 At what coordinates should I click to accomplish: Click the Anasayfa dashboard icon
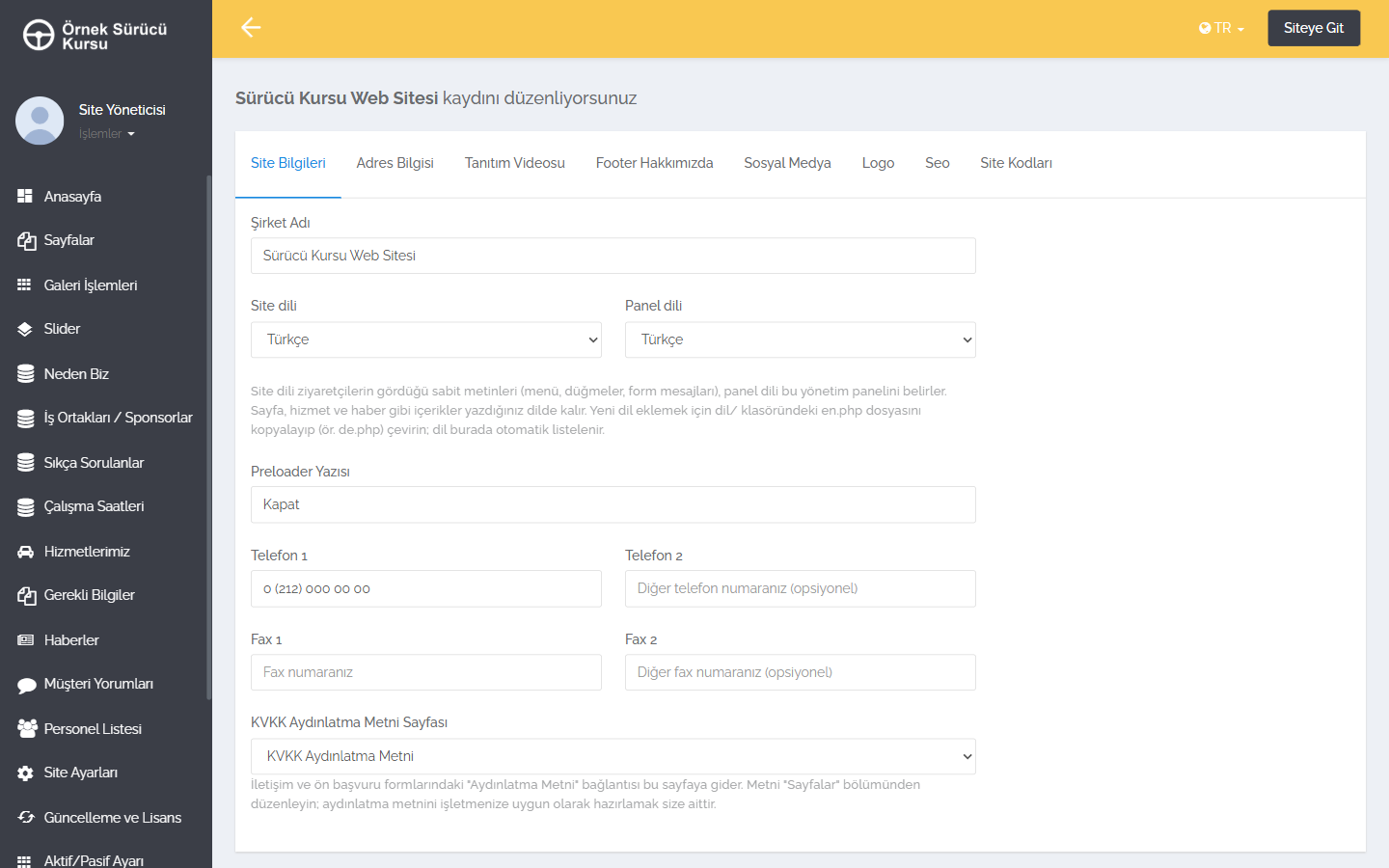(x=25, y=196)
